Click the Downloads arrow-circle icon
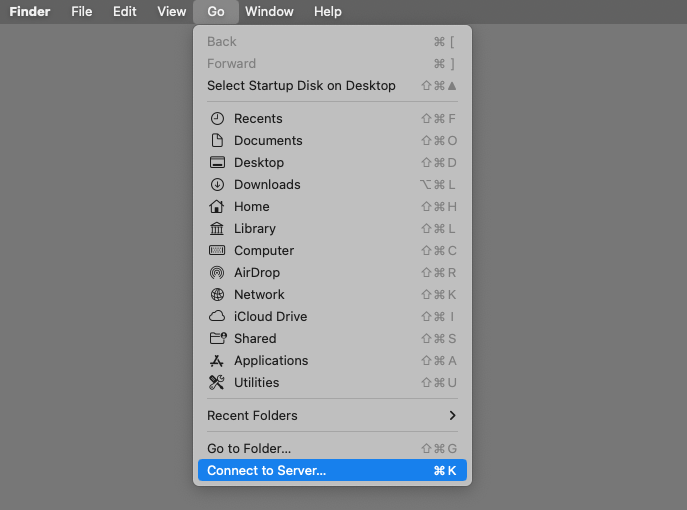The image size is (687, 510). click(x=217, y=184)
